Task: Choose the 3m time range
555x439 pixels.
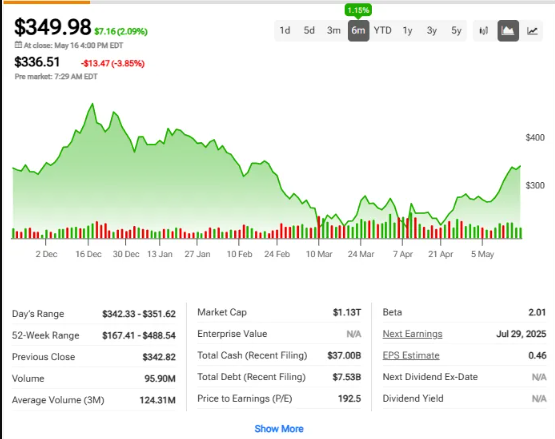Action: click(x=333, y=31)
